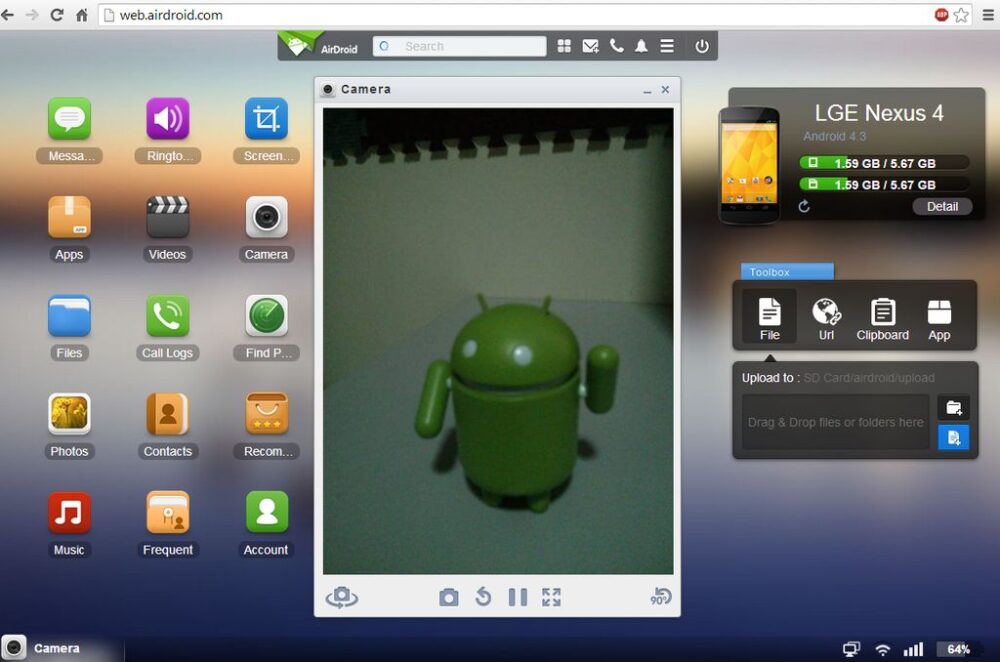Image resolution: width=1000 pixels, height=662 pixels.
Task: Upload a file with the blue upload button
Action: [x=953, y=437]
